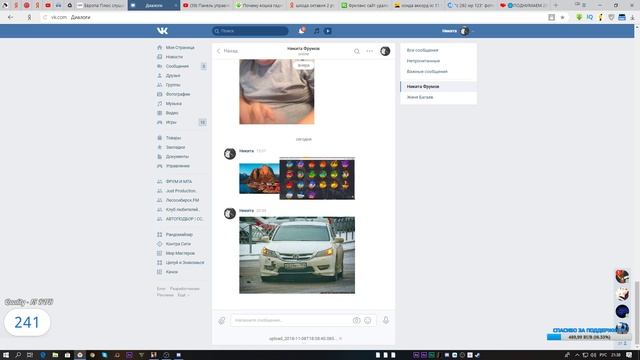Open the АВТОПОДБОР community link
The width and height of the screenshot is (640, 360).
pyautogui.click(x=184, y=219)
